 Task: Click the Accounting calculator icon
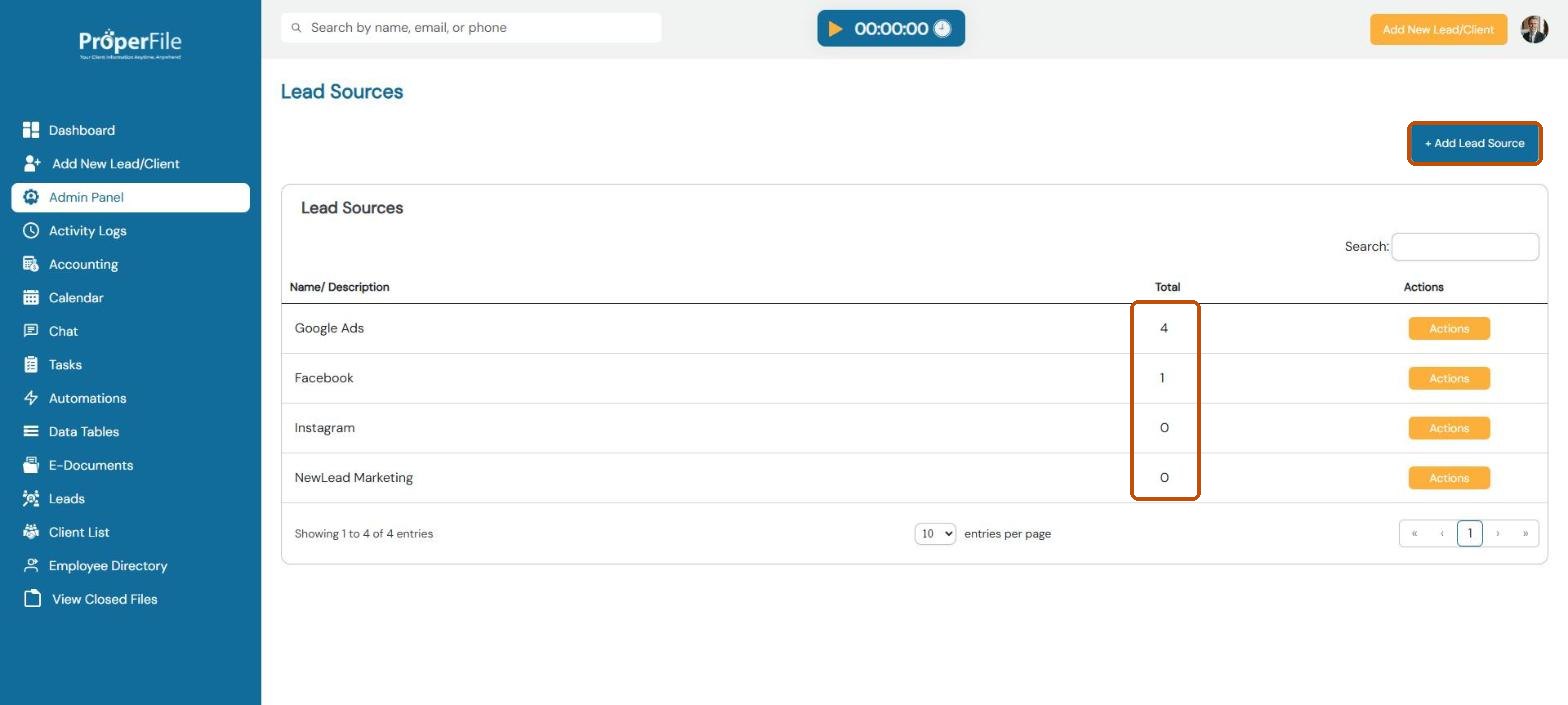click(31, 264)
